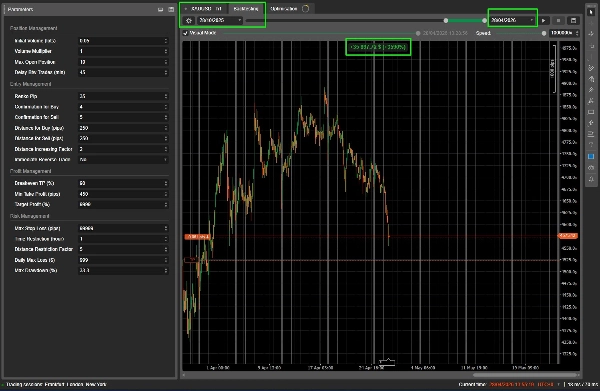Click the date range slider left handle
Viewport: 600px width, 391px height.
coord(446,21)
